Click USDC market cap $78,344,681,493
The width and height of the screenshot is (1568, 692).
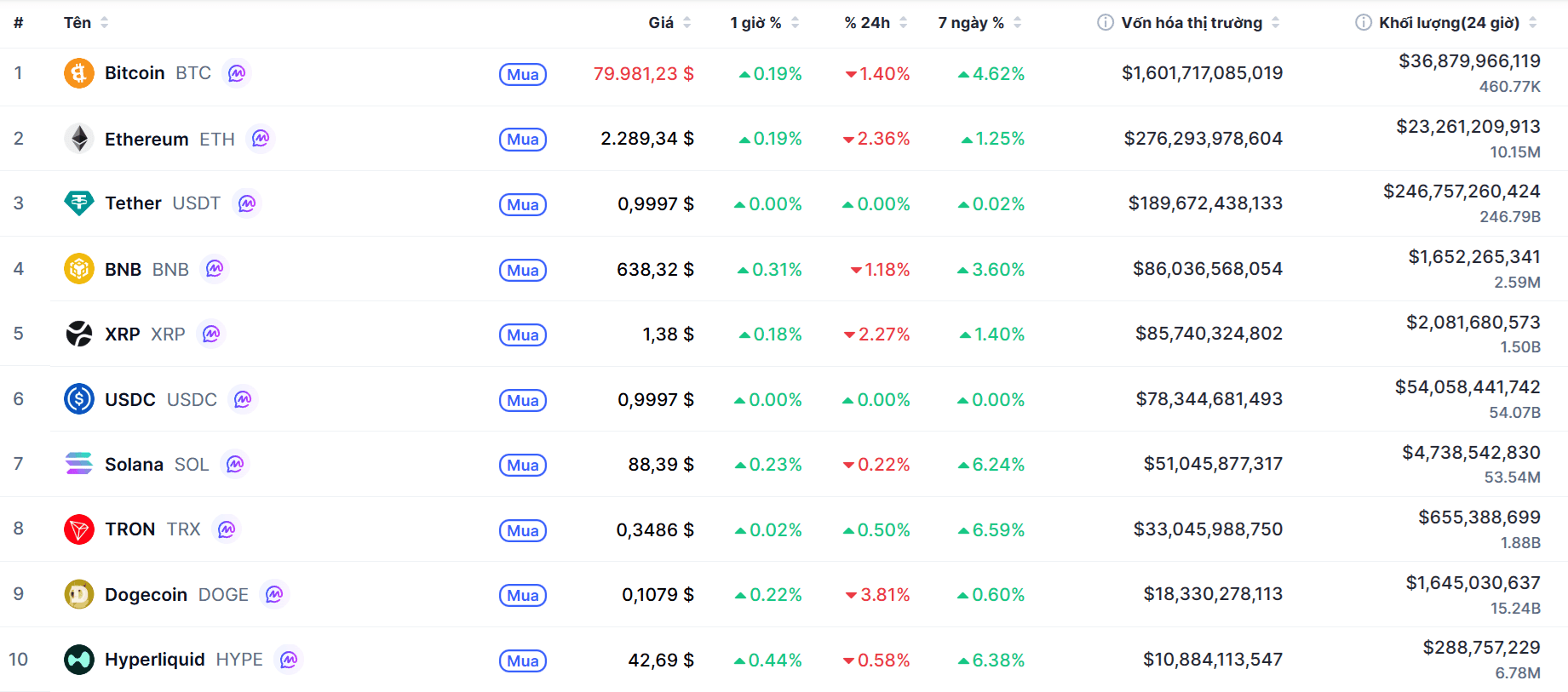pos(1209,399)
